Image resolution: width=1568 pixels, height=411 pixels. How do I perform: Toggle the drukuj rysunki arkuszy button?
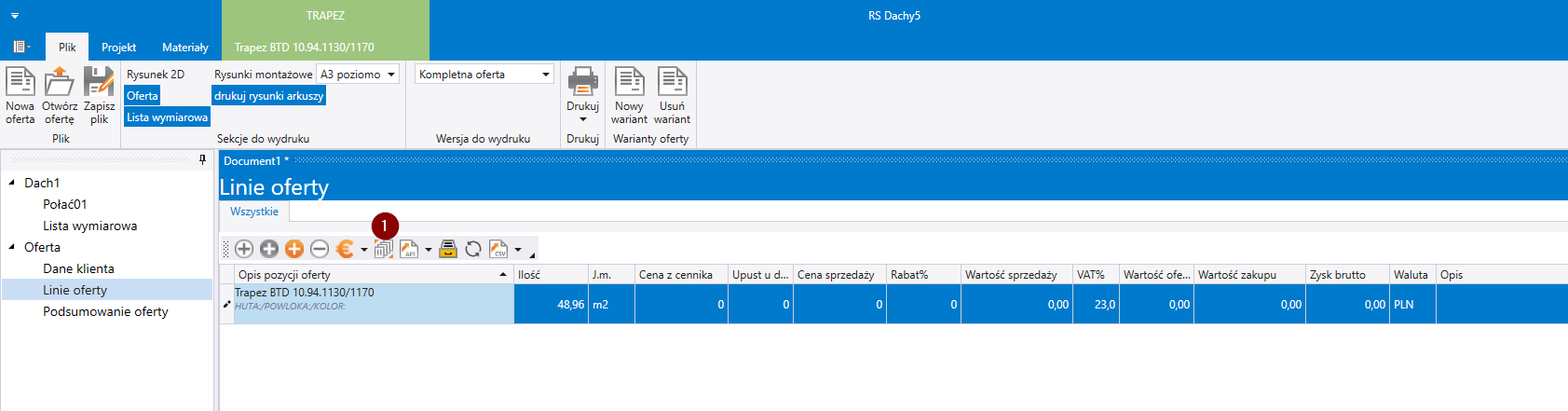[268, 96]
